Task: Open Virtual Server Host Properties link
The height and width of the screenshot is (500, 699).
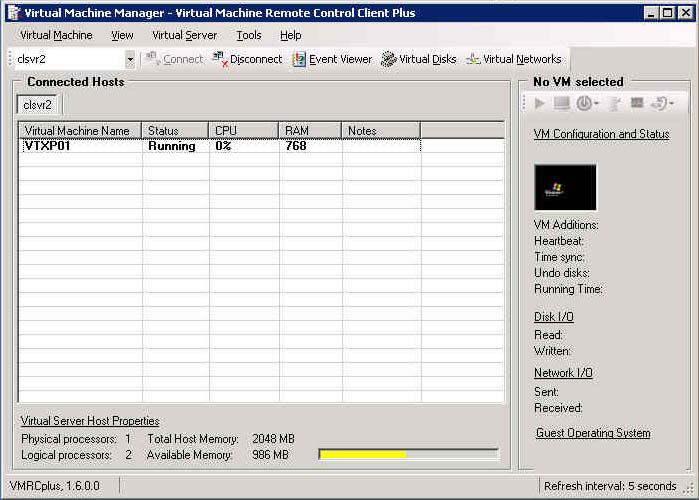Action: 90,421
